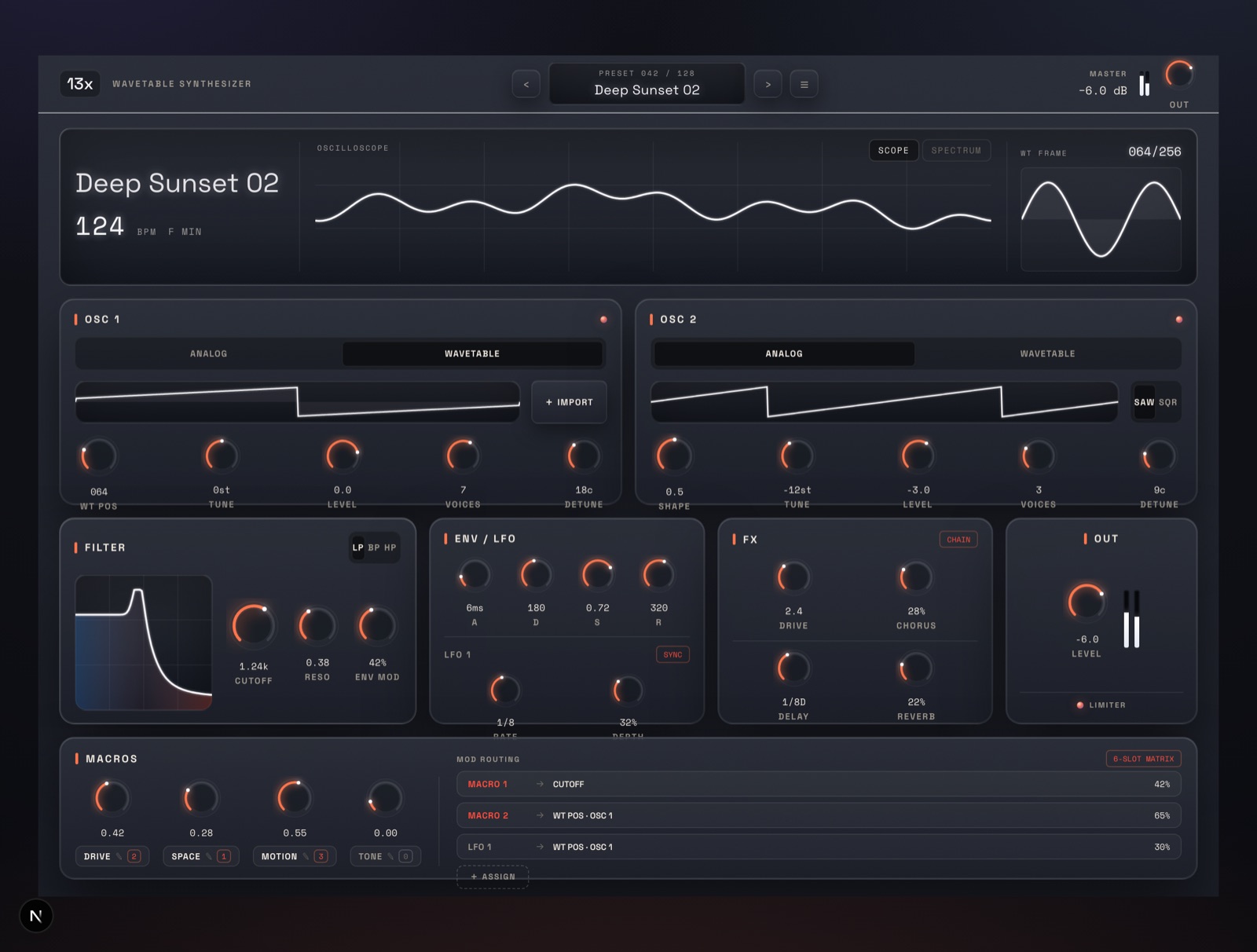Click the MOTION macro label button
The height and width of the screenshot is (952, 1257).
295,856
